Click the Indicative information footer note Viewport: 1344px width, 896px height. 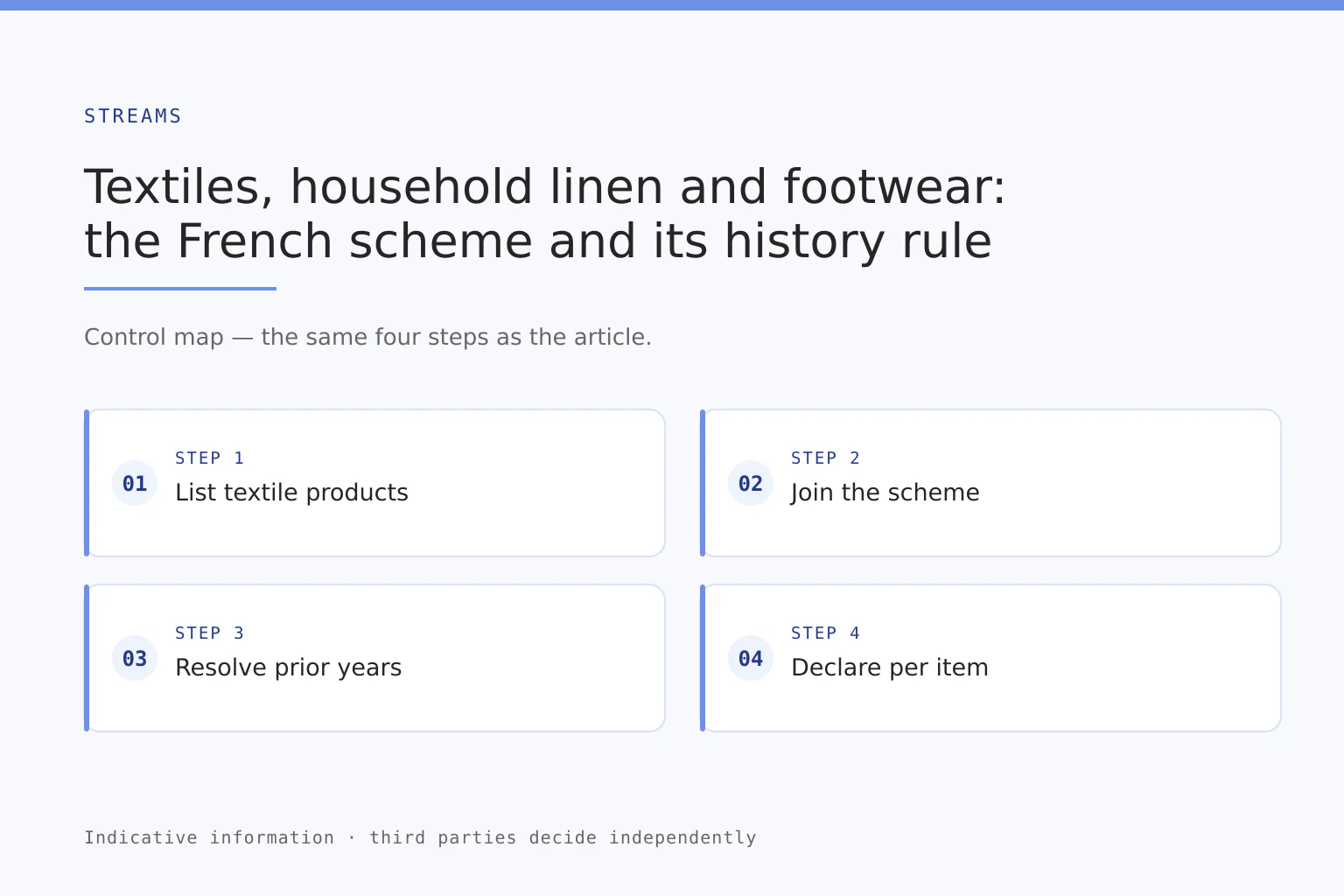[x=420, y=837]
